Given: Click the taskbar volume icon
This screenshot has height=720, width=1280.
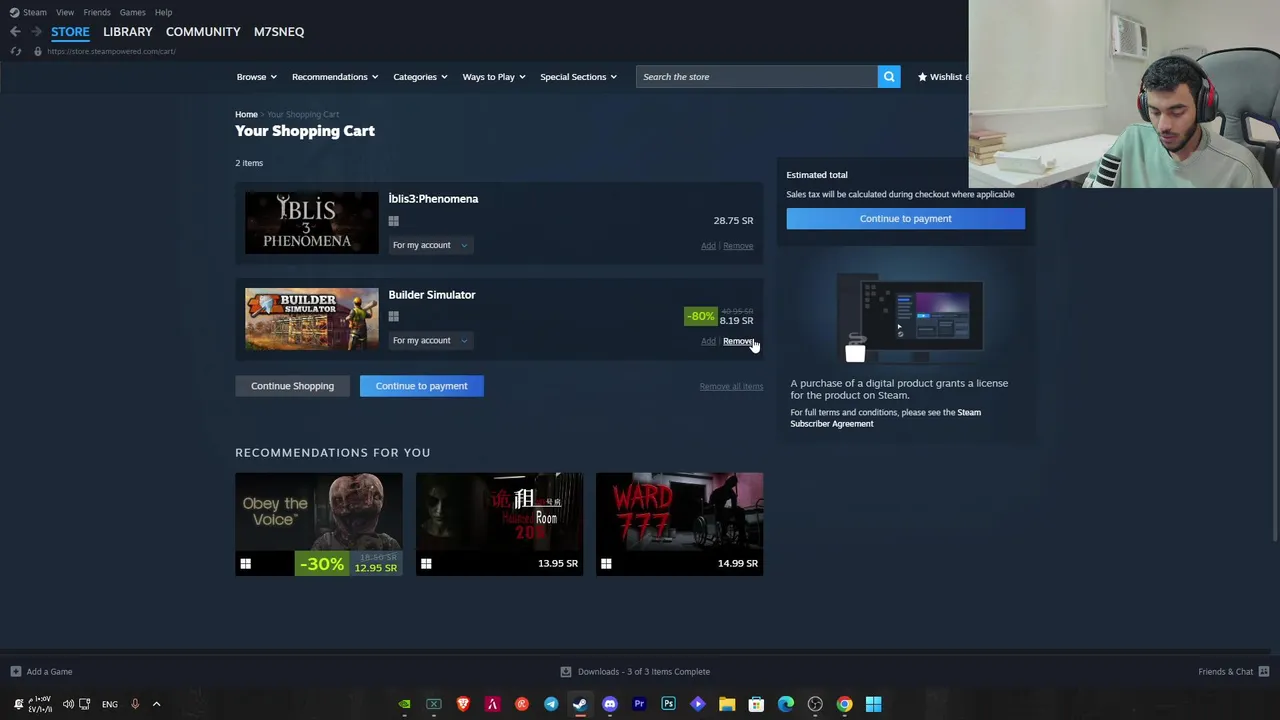Looking at the screenshot, I should [68, 704].
